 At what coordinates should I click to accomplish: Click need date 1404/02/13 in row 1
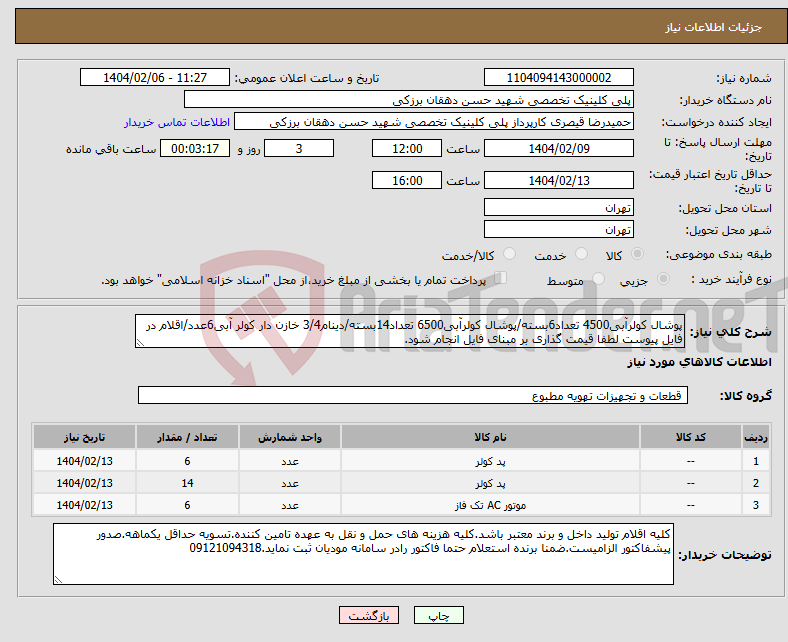pos(84,461)
